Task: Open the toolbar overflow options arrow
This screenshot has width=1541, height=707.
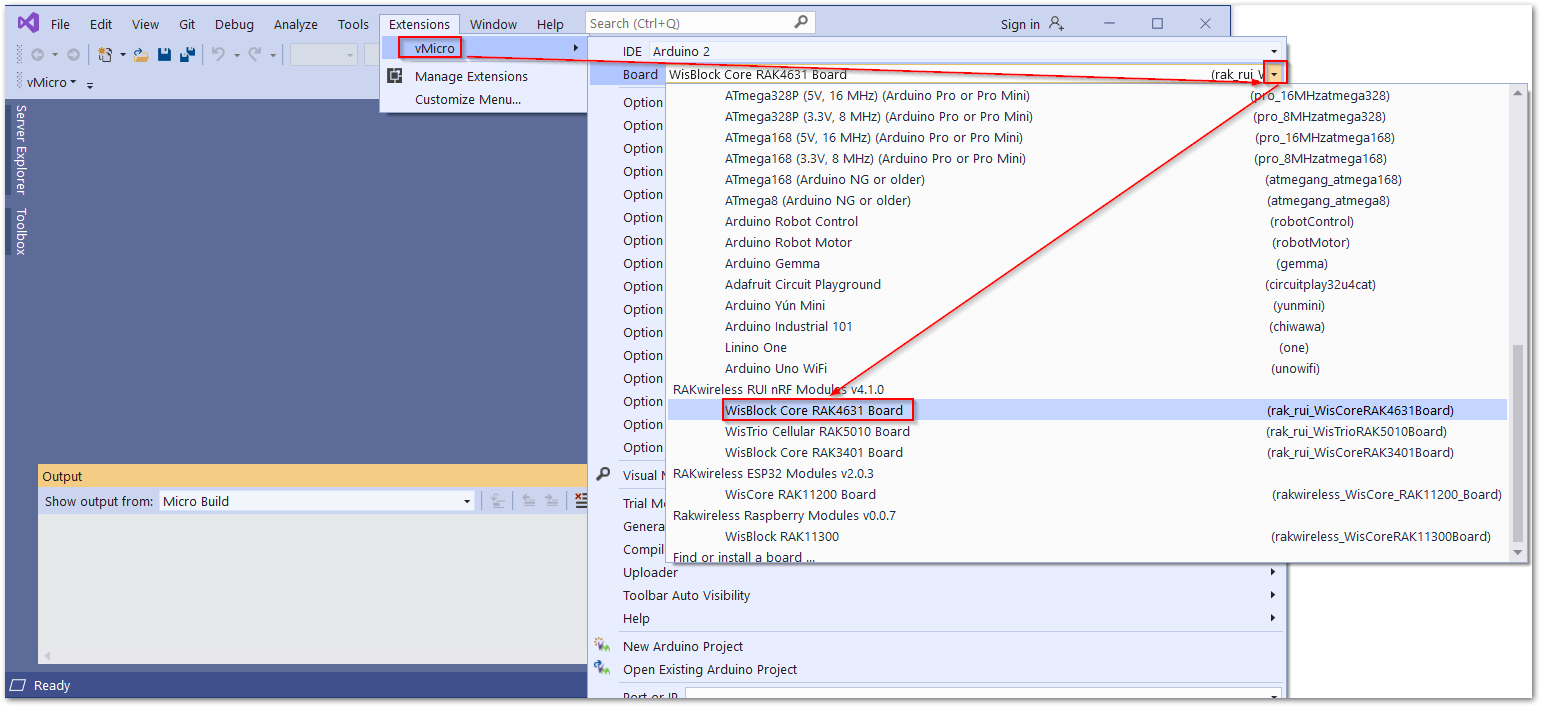Action: (x=90, y=84)
